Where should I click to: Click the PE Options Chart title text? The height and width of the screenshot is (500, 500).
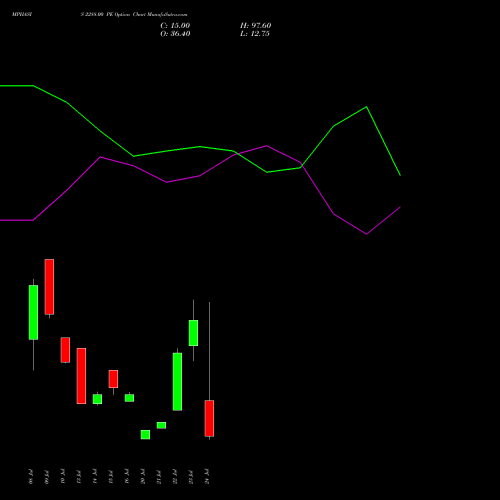click(x=134, y=15)
